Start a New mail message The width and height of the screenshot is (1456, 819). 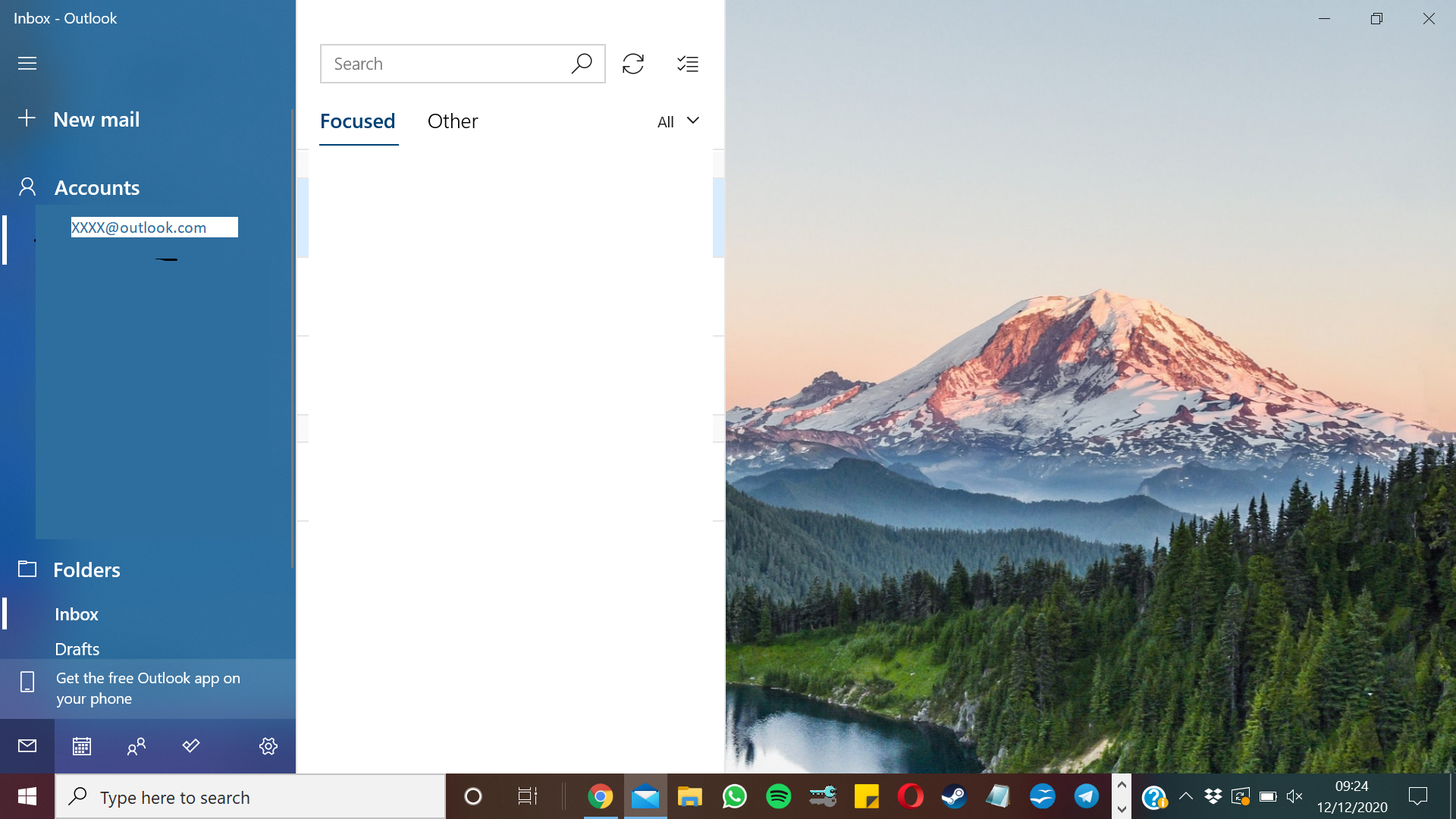coord(96,119)
